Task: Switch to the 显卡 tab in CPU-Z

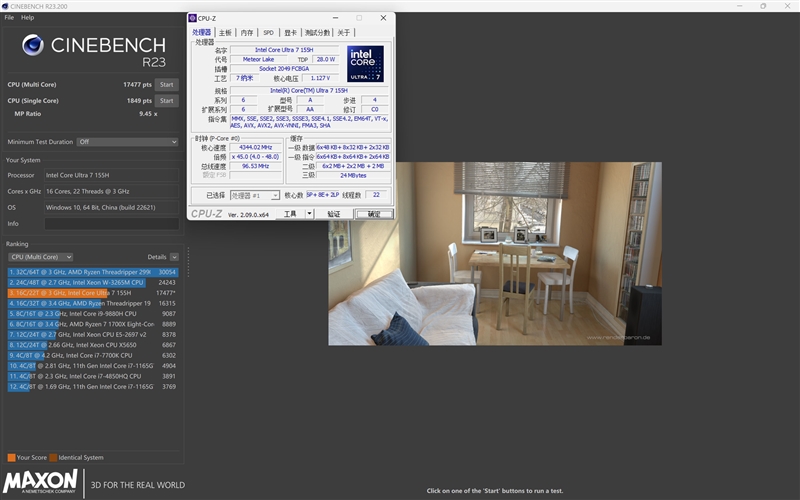Action: point(290,33)
